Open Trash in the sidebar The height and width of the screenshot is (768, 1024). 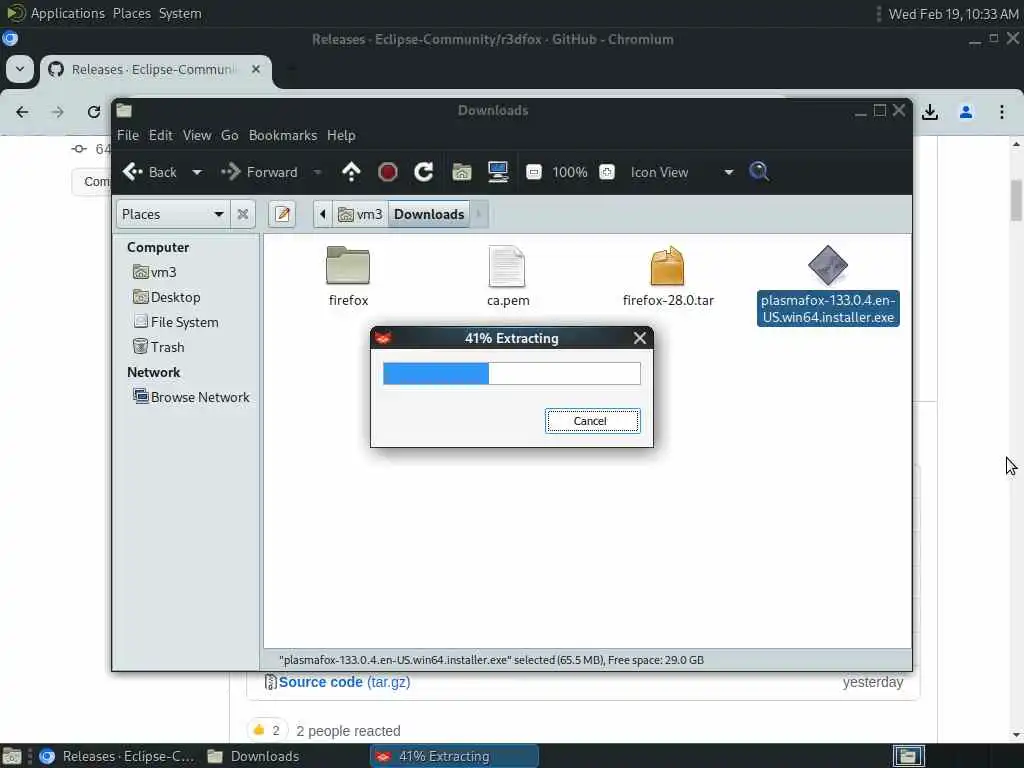pyautogui.click(x=159, y=347)
